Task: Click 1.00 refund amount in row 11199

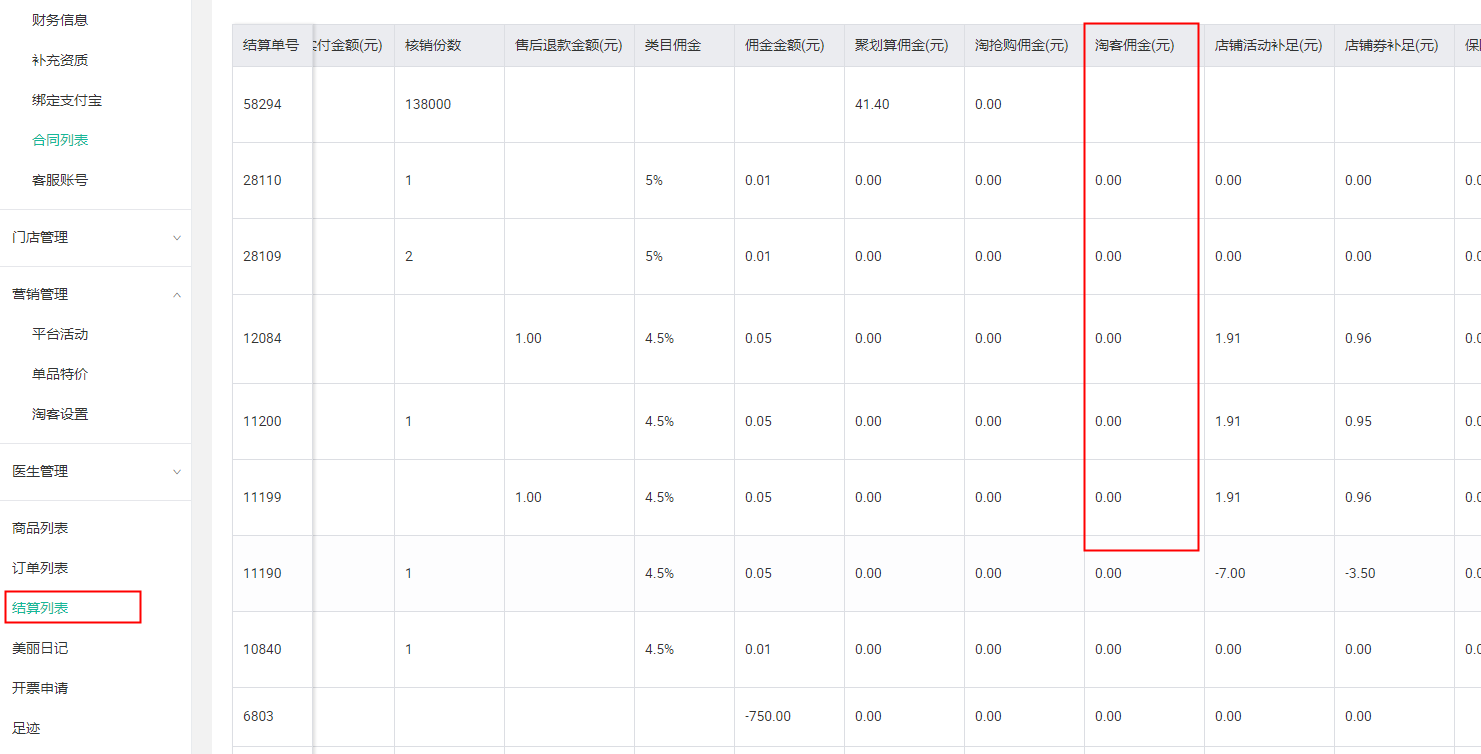Action: coord(528,497)
